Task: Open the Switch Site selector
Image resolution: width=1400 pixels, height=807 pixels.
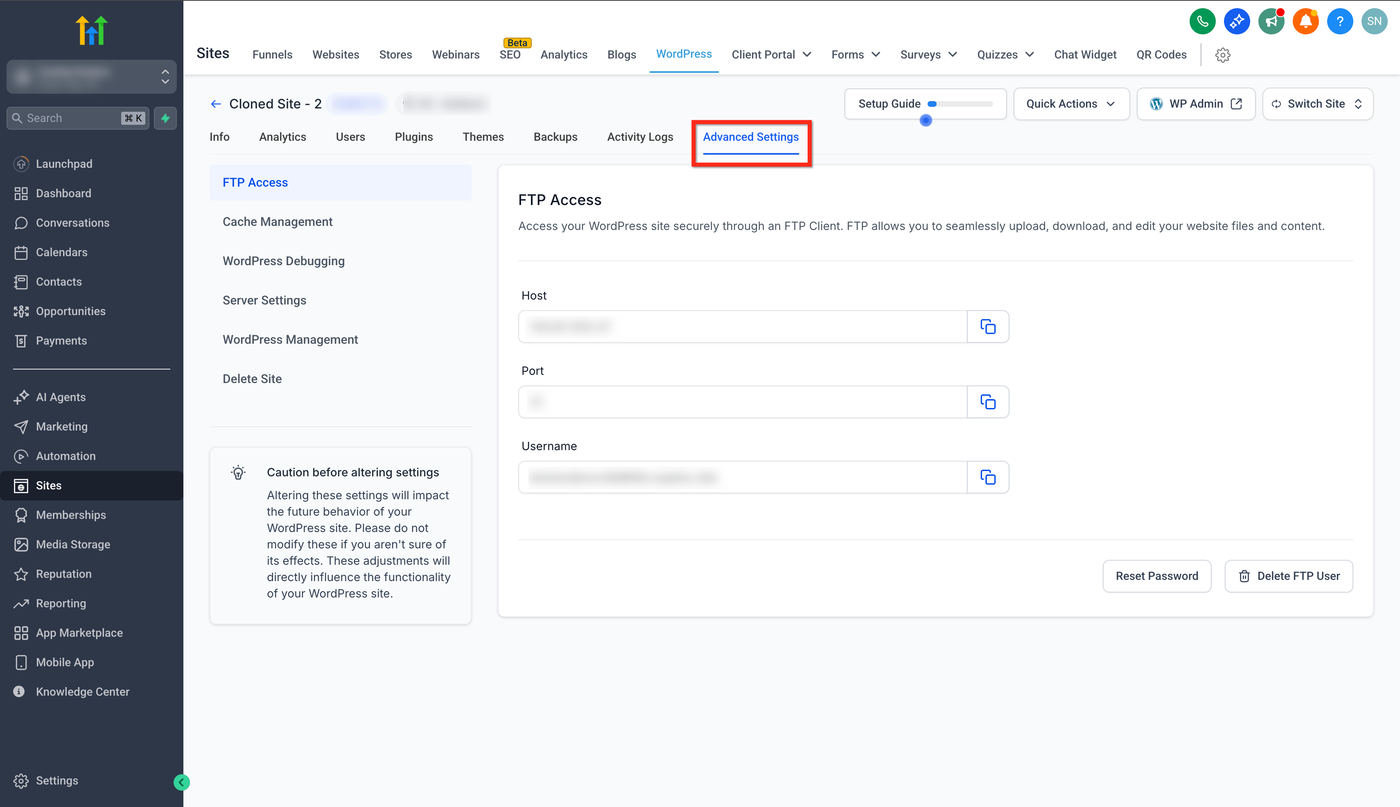Action: coord(1317,104)
